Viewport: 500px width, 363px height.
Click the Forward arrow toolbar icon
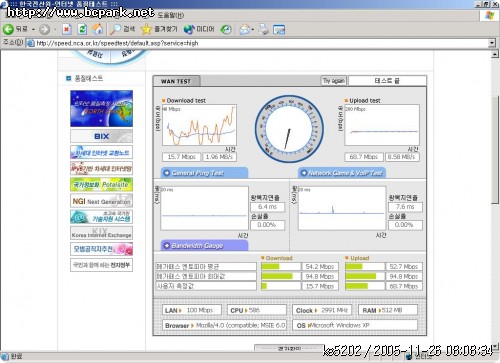pyautogui.click(x=44, y=29)
